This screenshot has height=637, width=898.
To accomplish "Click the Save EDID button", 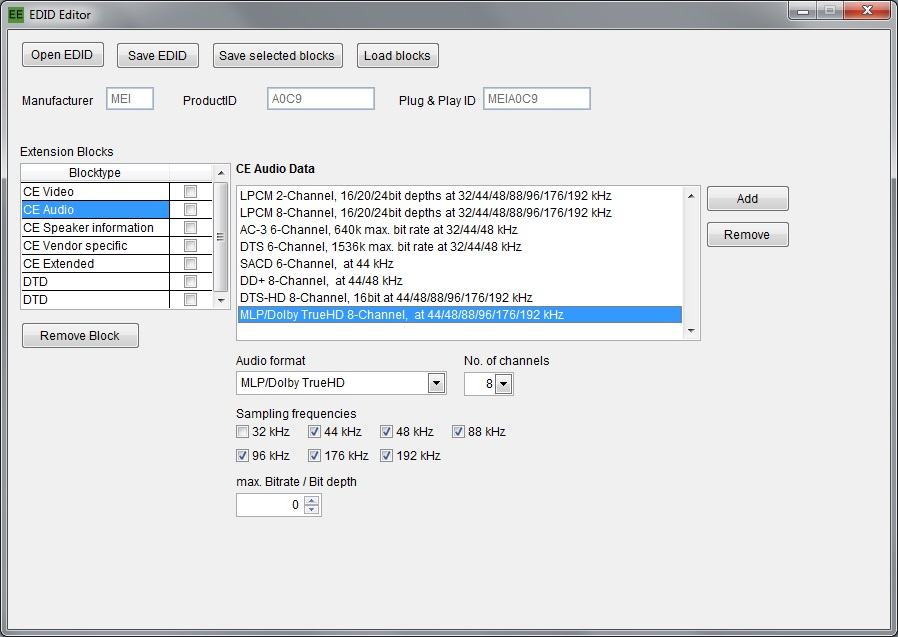I will pyautogui.click(x=157, y=56).
